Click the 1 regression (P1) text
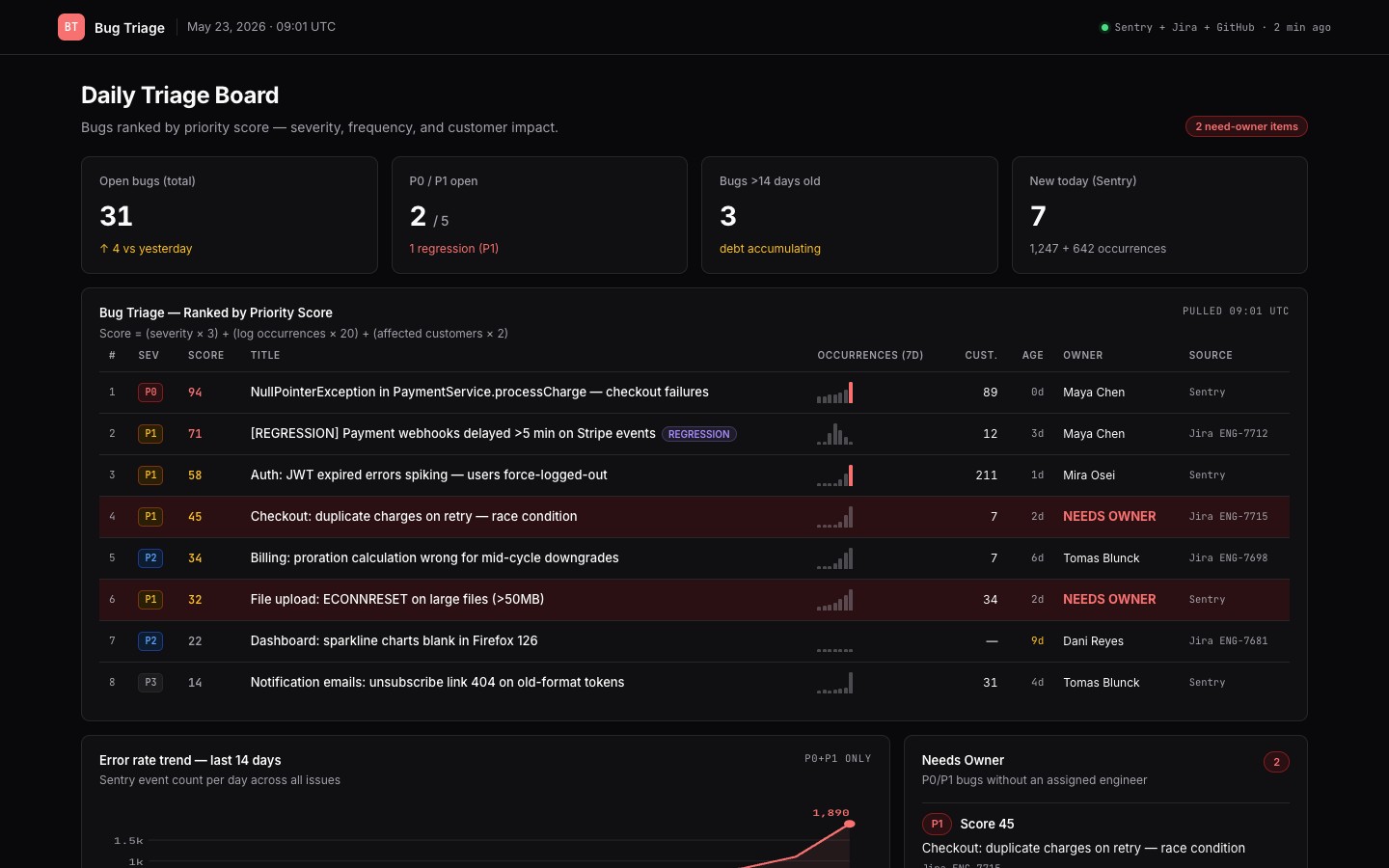 [x=454, y=249]
